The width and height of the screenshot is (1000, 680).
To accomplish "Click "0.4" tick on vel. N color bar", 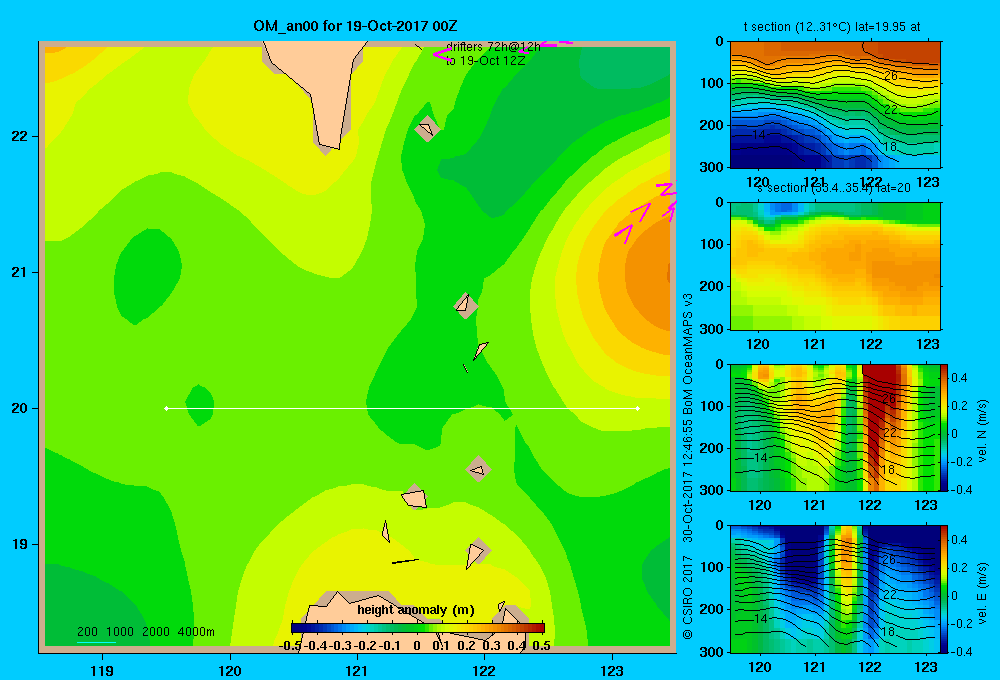I will tap(960, 378).
